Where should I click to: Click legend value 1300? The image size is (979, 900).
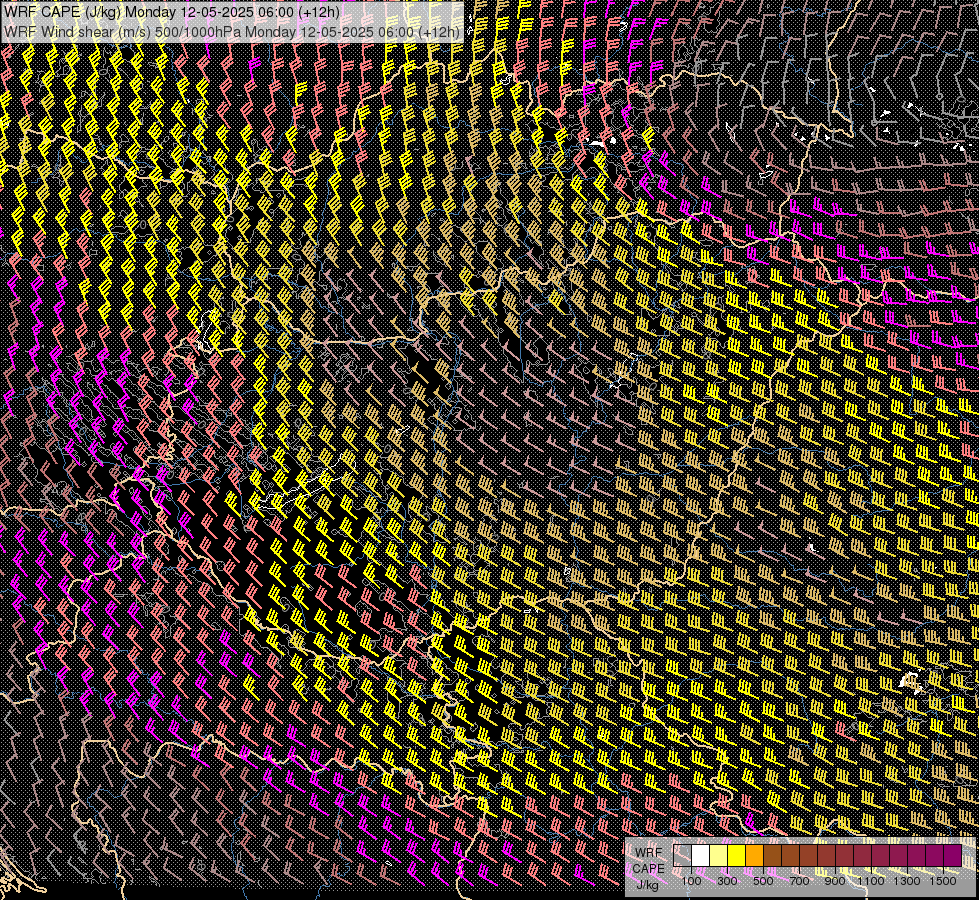(907, 881)
